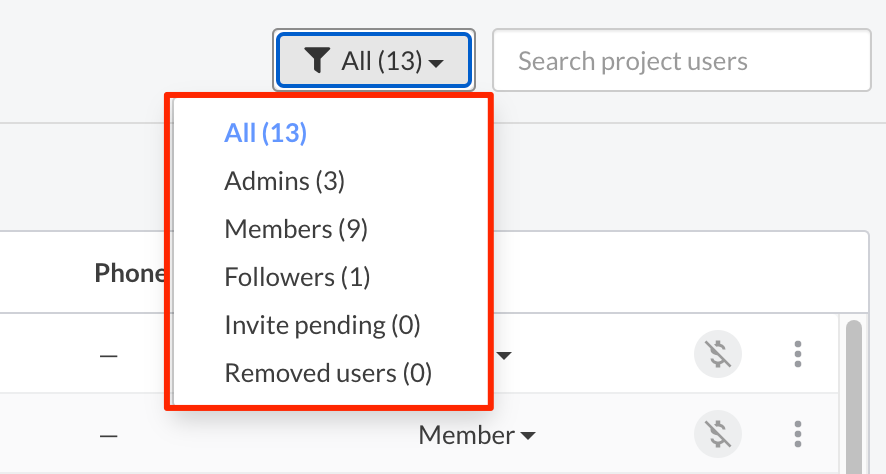The width and height of the screenshot is (886, 474).
Task: Filter users by Admins (3)
Action: 284,181
